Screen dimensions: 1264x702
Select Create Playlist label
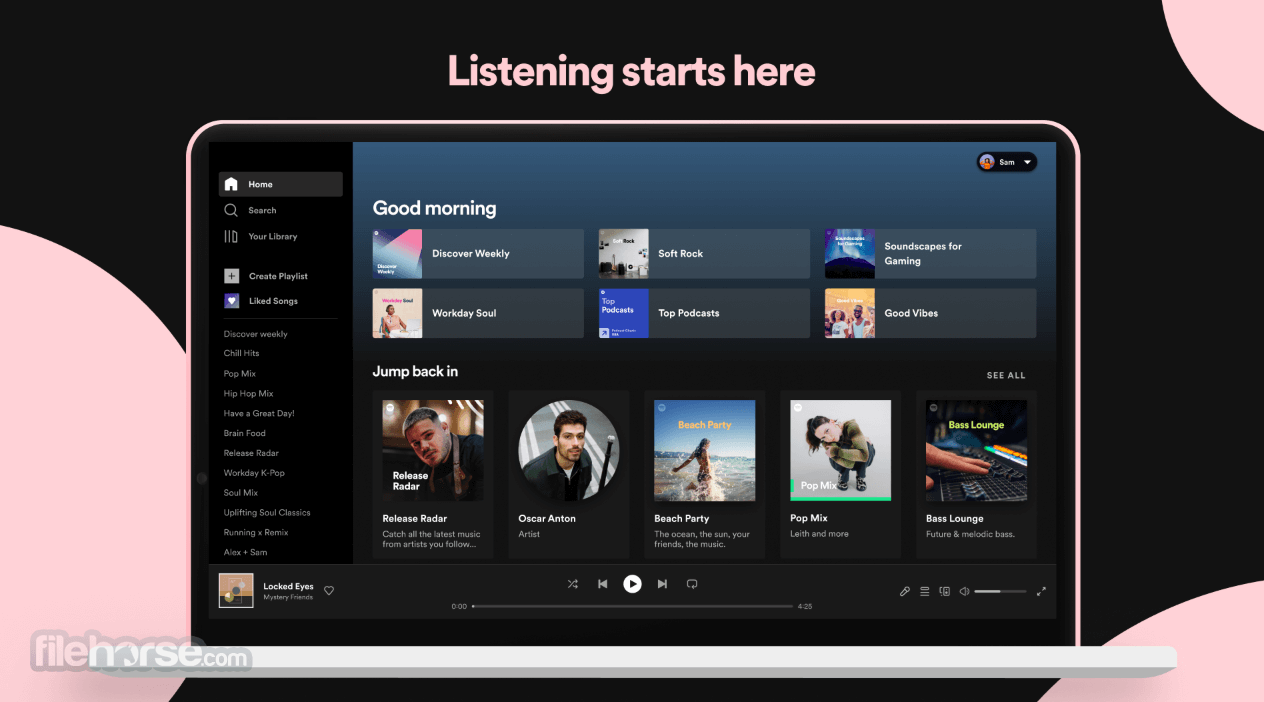pos(278,276)
